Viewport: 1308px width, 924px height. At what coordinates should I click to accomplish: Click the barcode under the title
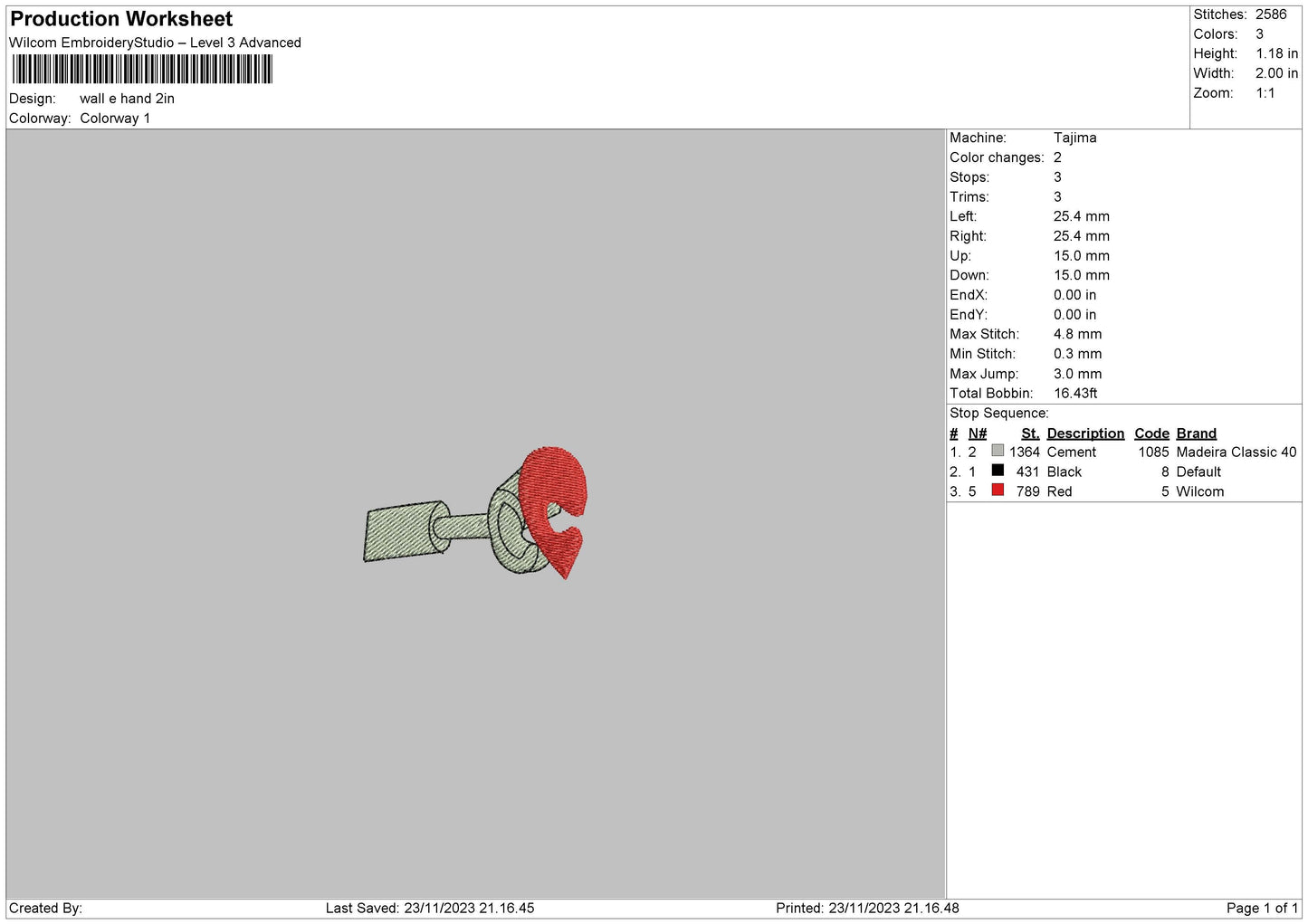[142, 70]
